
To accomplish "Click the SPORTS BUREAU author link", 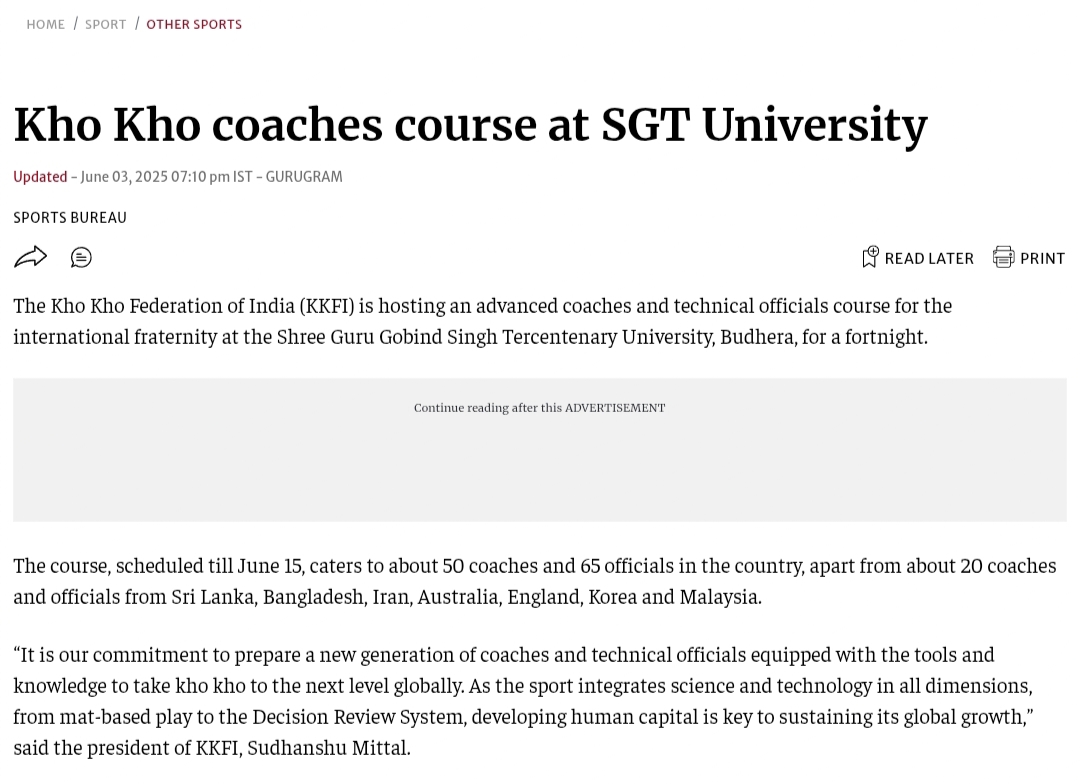I will (x=70, y=218).
